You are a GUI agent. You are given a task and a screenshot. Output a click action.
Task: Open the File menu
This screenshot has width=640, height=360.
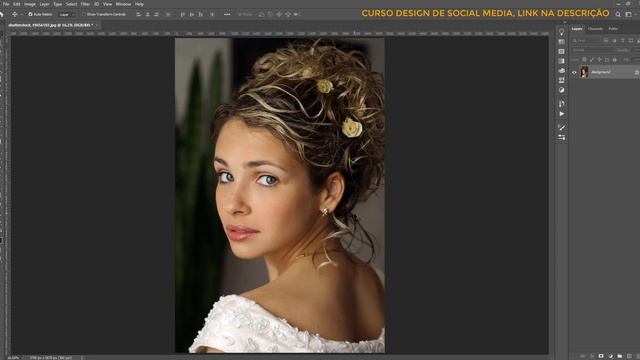[x=6, y=4]
